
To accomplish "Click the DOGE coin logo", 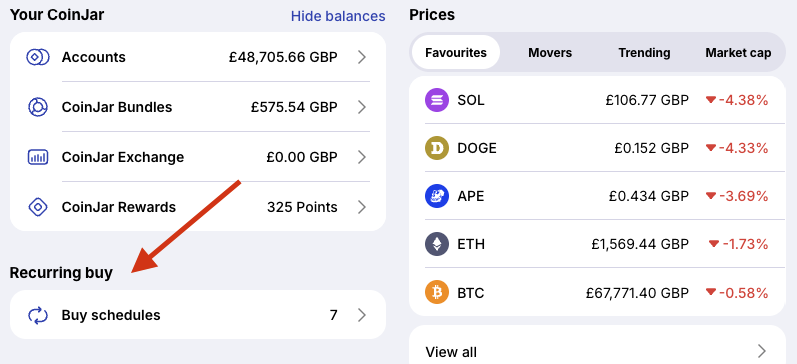I will [437, 148].
